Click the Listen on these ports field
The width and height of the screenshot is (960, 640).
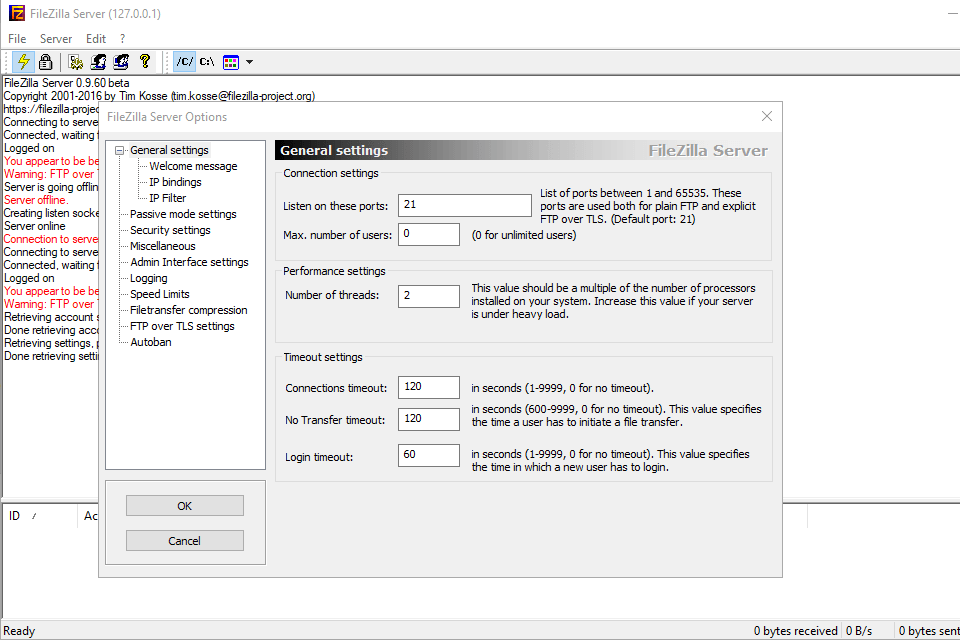point(465,205)
